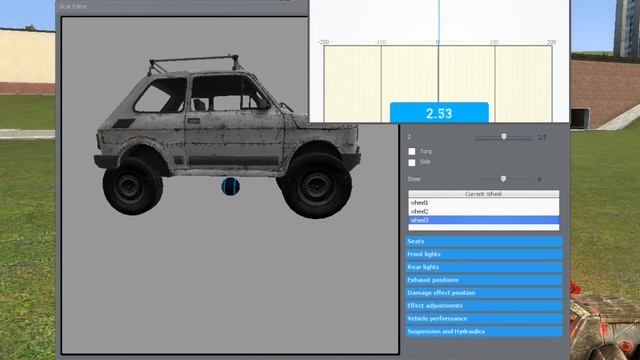Screen dimensions: 640x360
Task: Select wheel1 in the wheel list
Action: click(484, 202)
